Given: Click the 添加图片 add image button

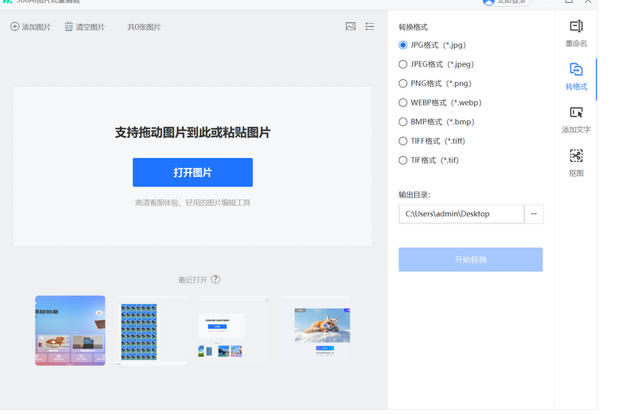Looking at the screenshot, I should click(30, 27).
